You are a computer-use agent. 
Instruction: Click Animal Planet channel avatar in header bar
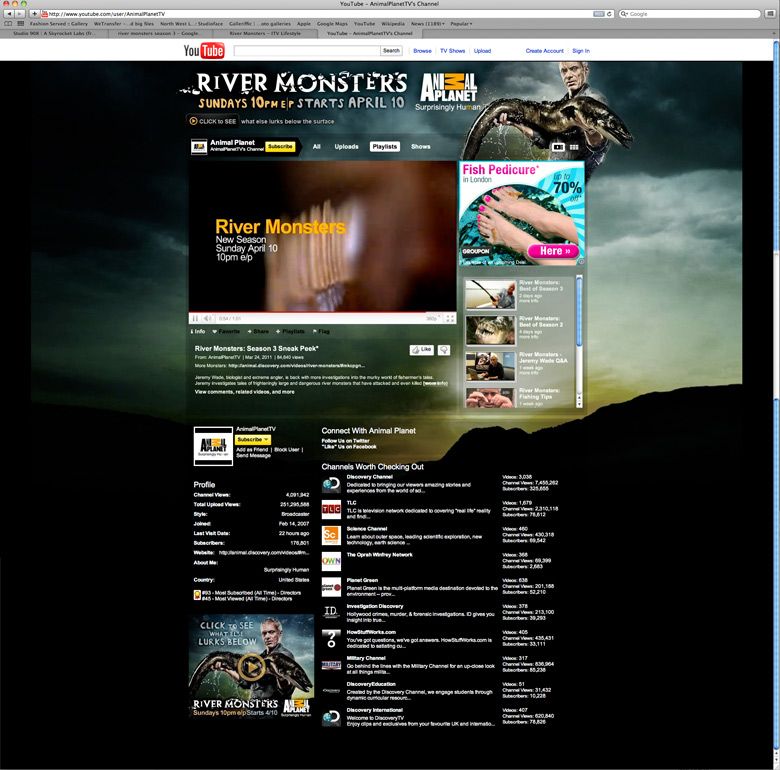(x=199, y=147)
